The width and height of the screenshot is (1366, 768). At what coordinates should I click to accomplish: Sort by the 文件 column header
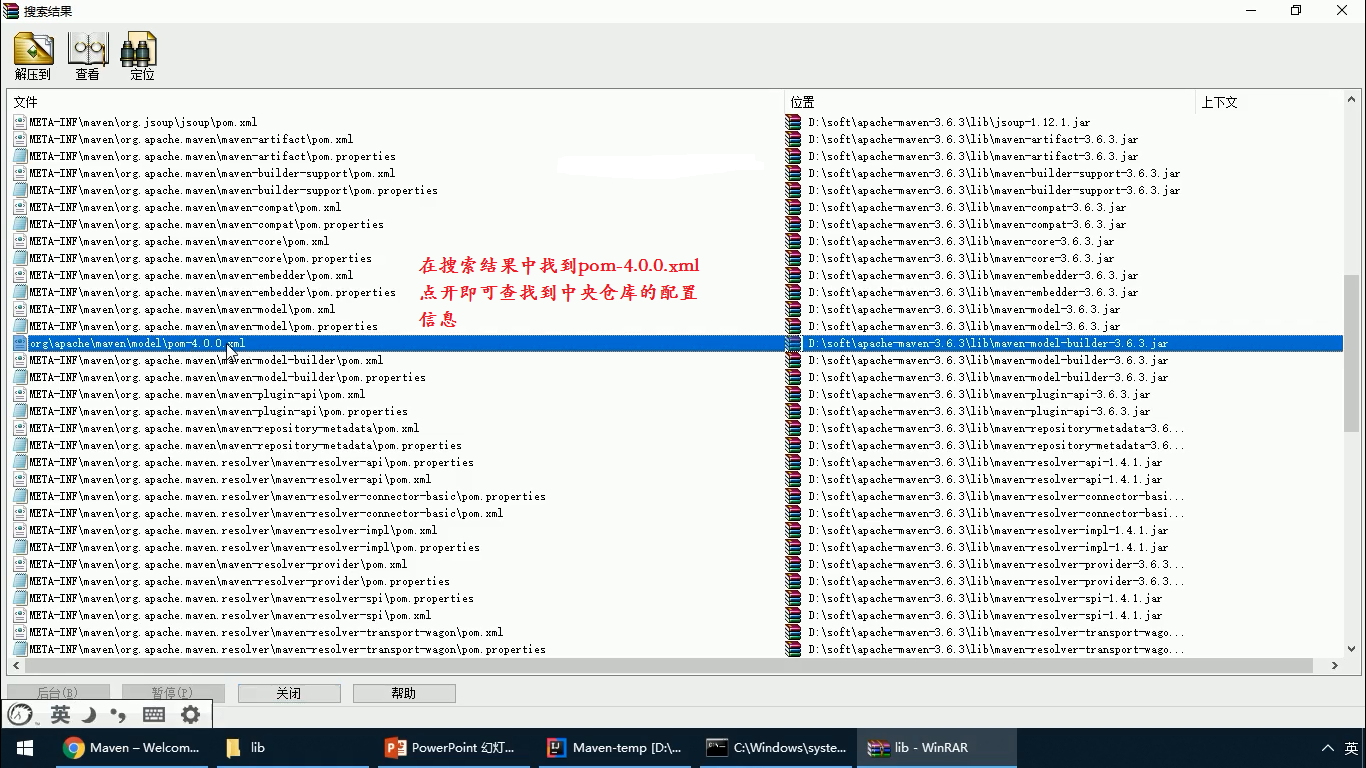pyautogui.click(x=396, y=102)
